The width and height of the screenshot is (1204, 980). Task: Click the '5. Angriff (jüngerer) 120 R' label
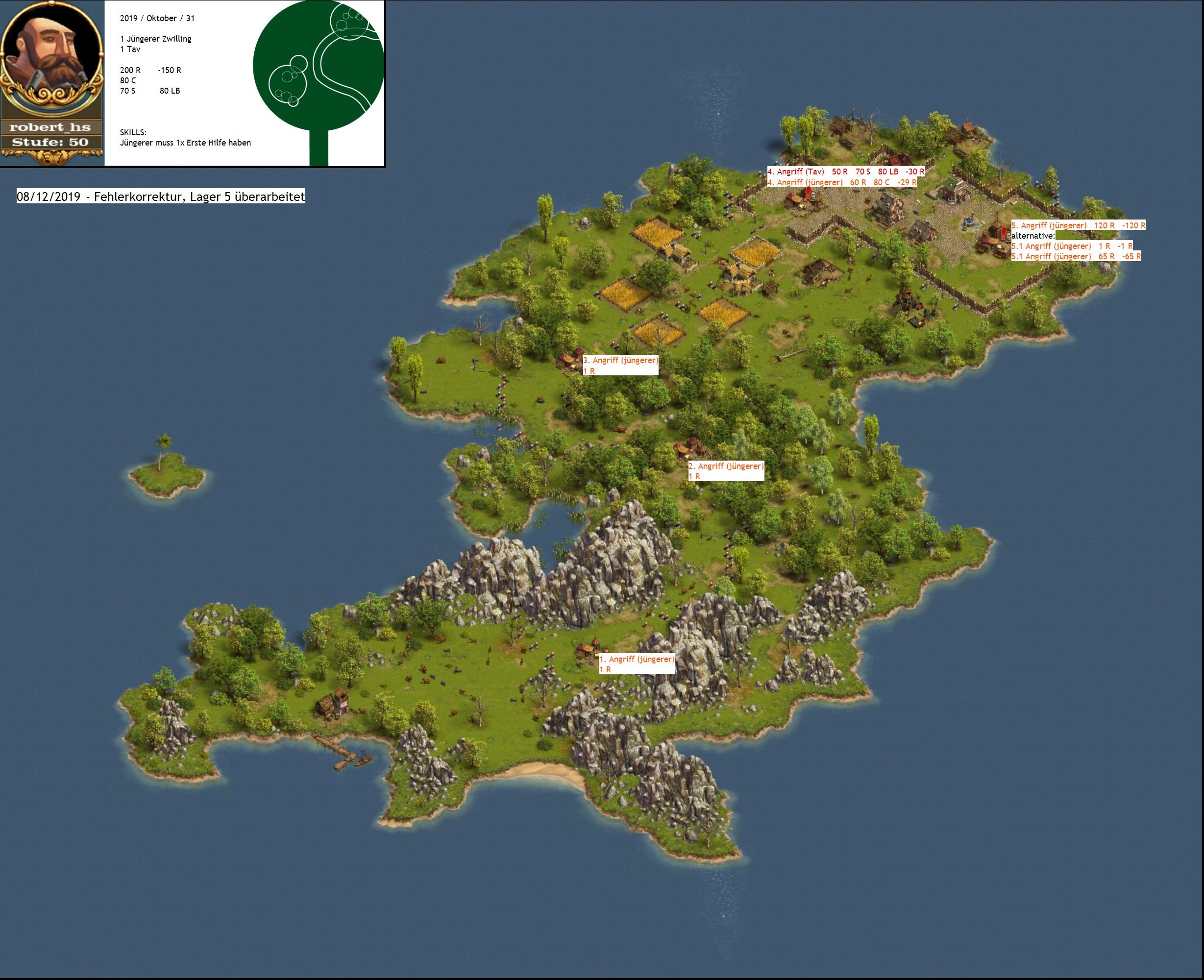tap(1077, 225)
